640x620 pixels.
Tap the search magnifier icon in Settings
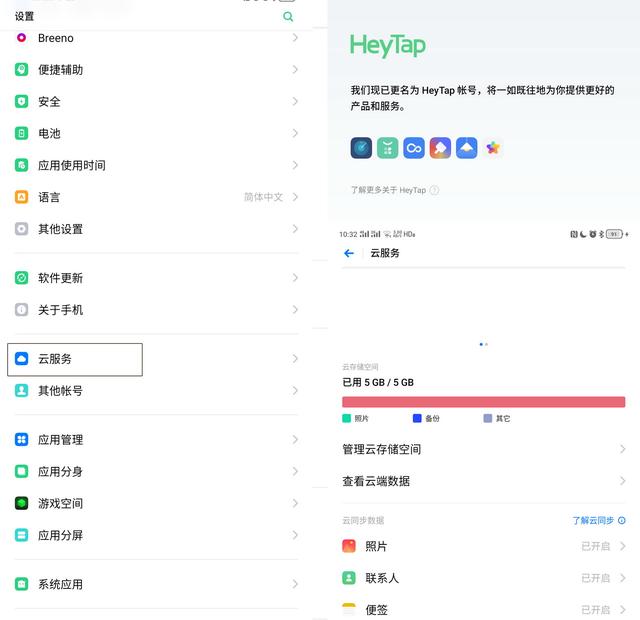(x=288, y=17)
